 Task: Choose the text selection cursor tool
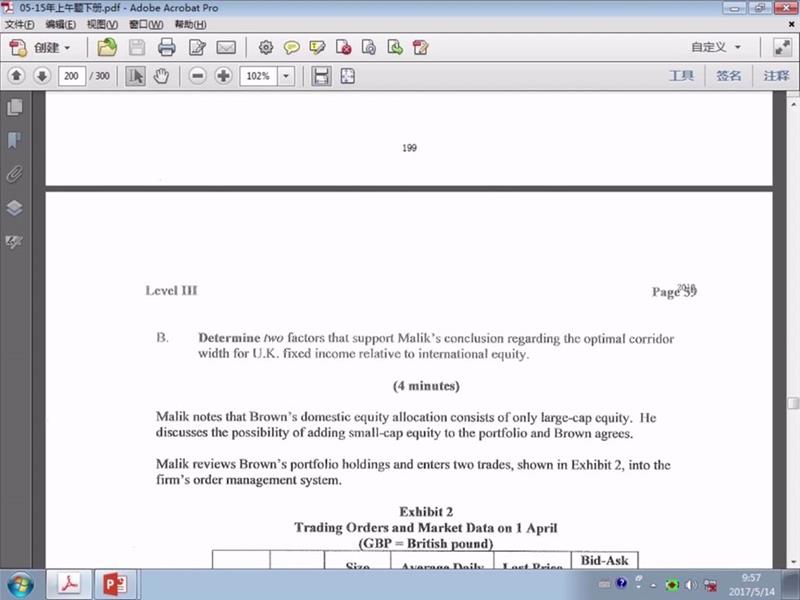pos(135,76)
